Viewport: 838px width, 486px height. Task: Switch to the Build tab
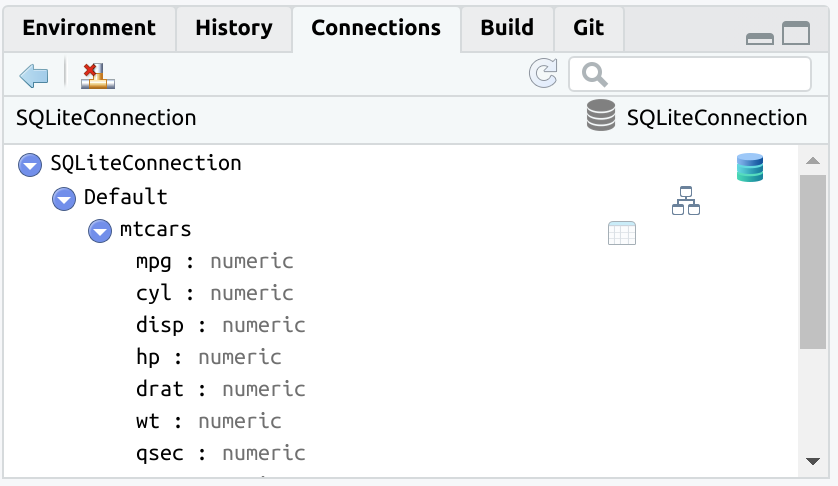tap(507, 28)
